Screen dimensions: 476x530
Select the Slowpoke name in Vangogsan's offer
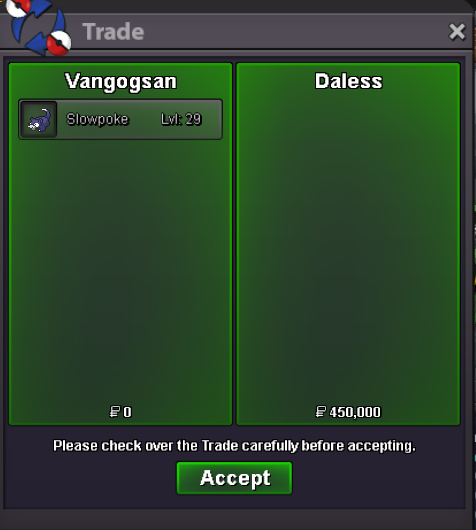(x=97, y=119)
